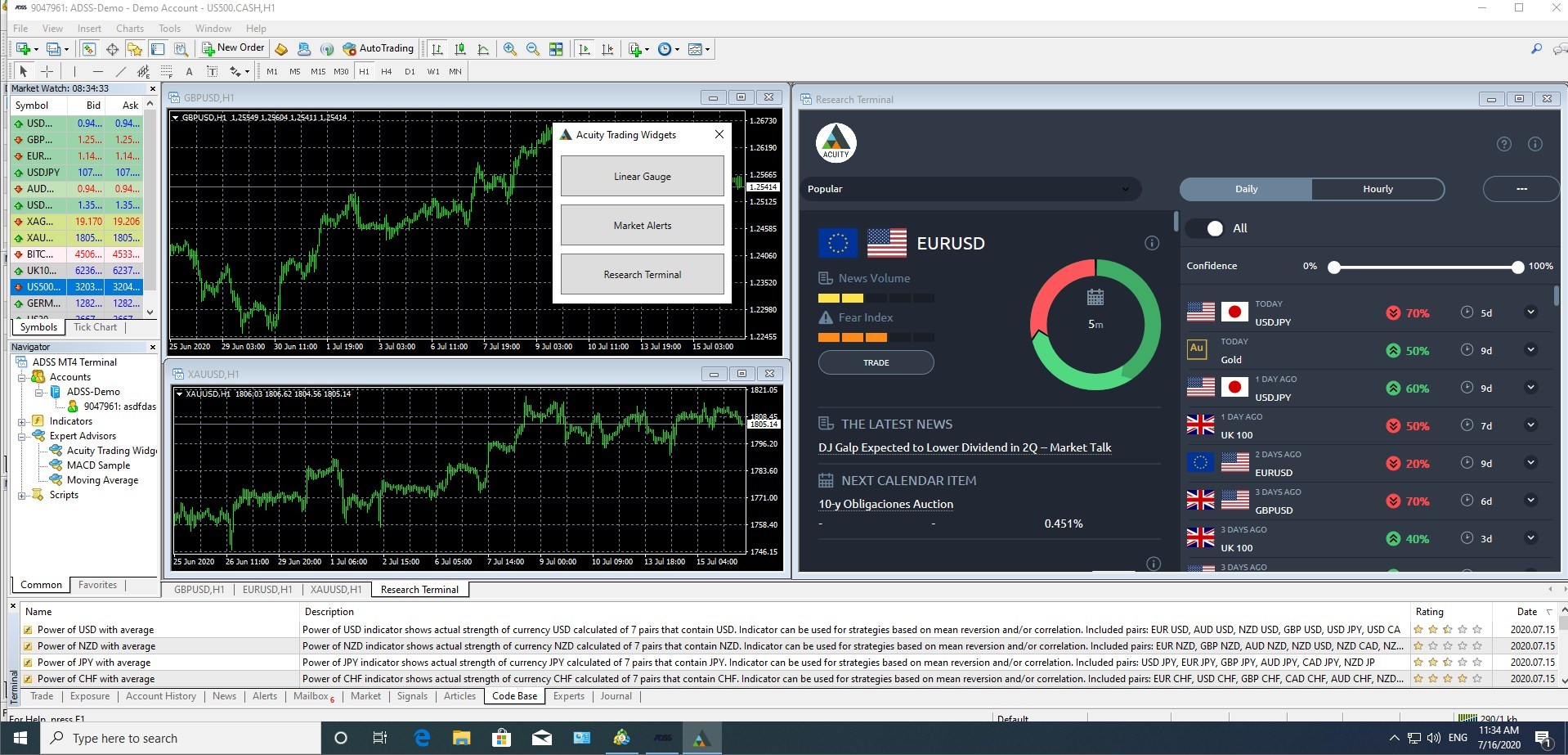
Task: Switch to the Tick Chart tab
Action: click(x=95, y=327)
